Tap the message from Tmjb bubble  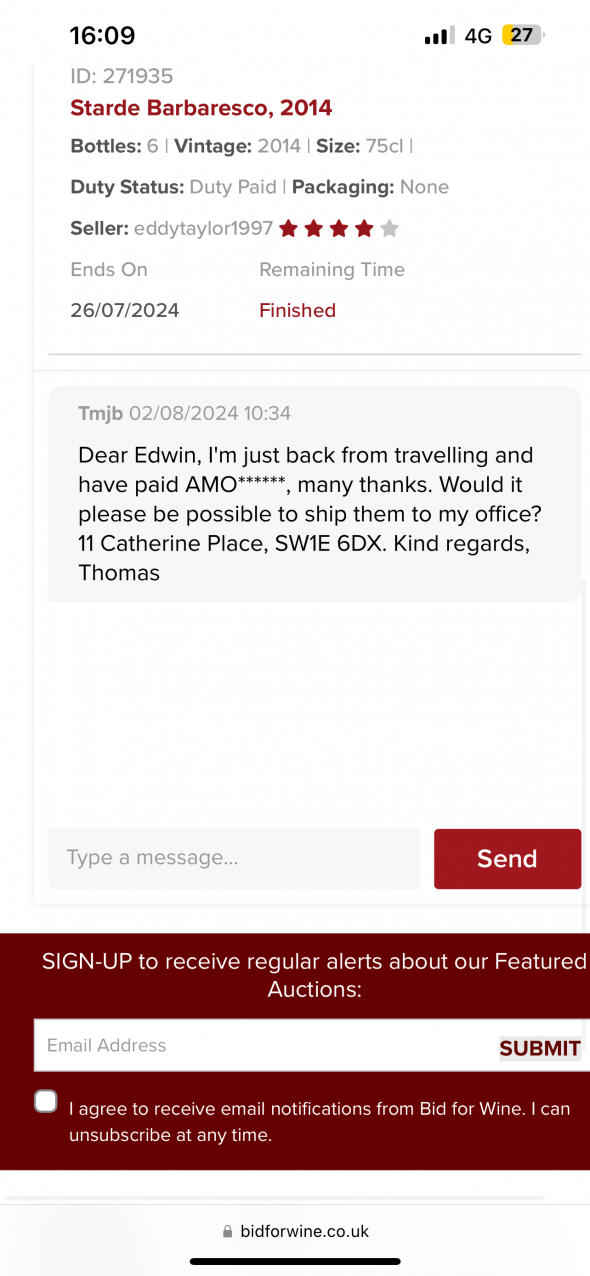315,494
